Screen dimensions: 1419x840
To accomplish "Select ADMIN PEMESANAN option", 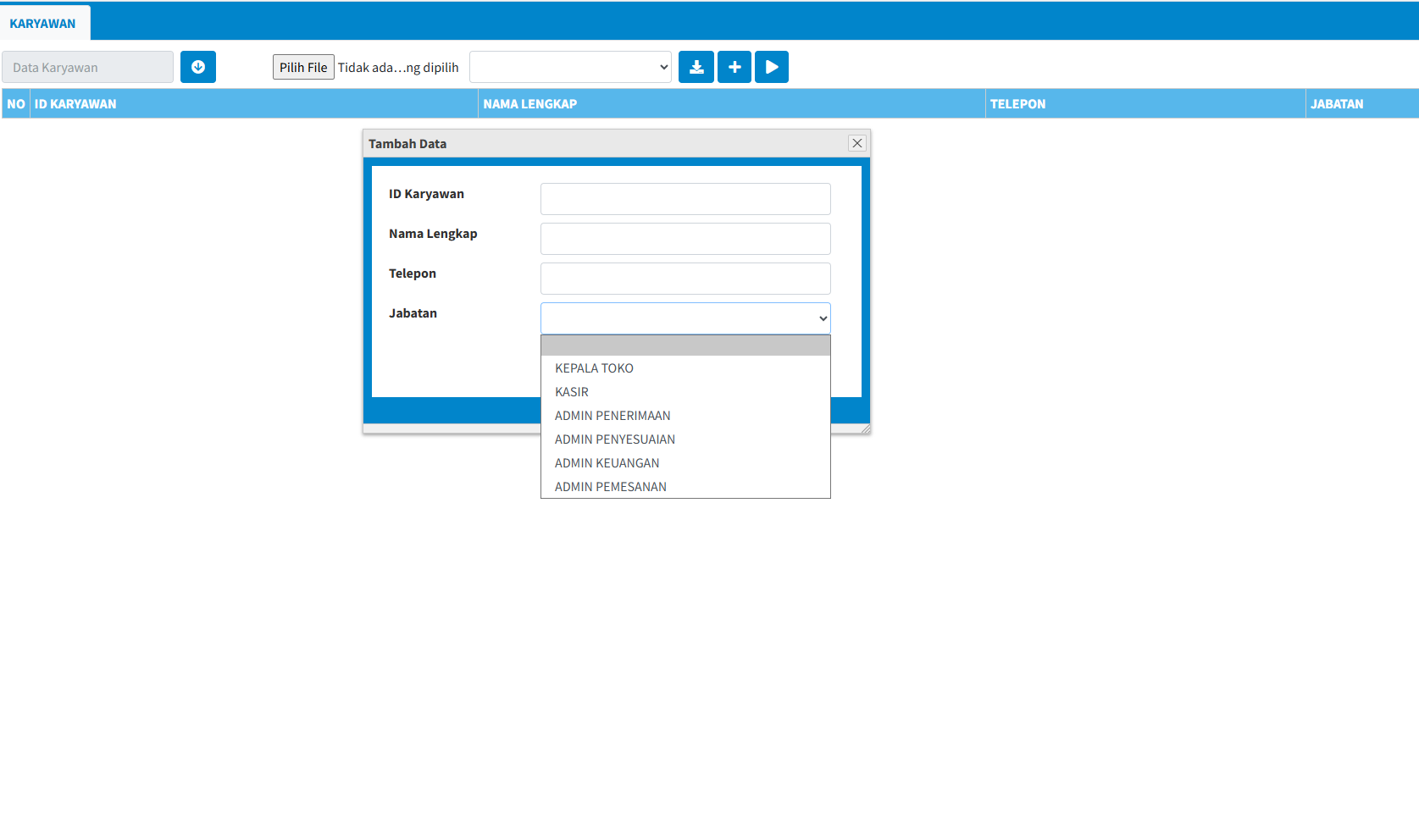I will click(685, 487).
